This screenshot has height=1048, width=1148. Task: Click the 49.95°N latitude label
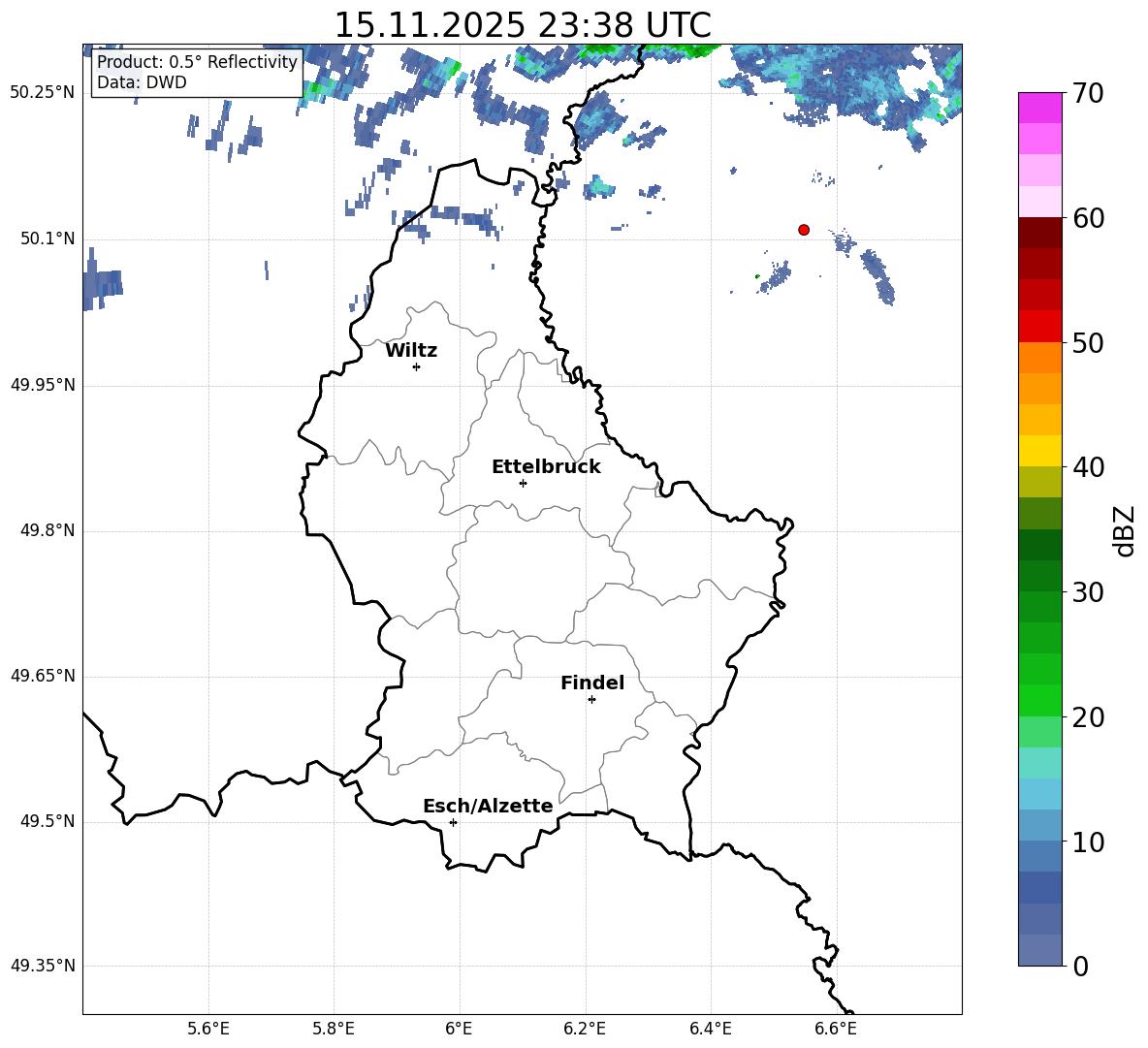[43, 384]
